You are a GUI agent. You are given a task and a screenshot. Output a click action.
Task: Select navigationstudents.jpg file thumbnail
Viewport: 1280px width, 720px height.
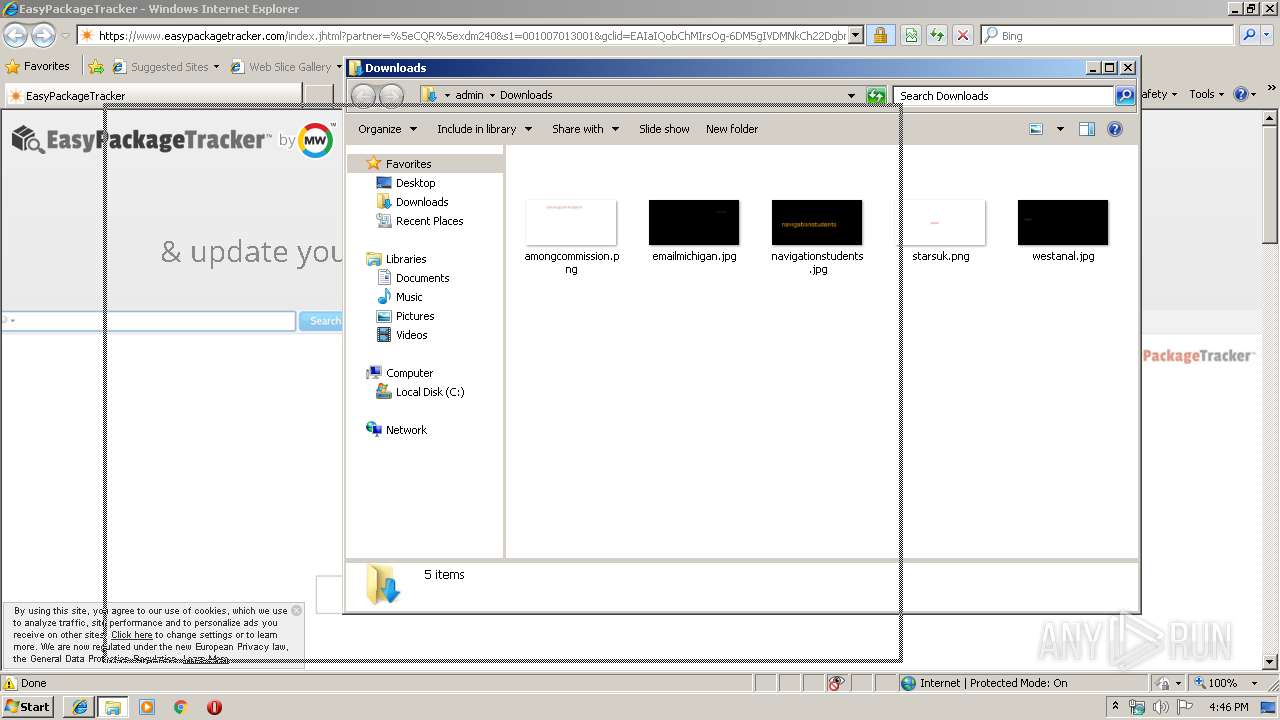(817, 222)
